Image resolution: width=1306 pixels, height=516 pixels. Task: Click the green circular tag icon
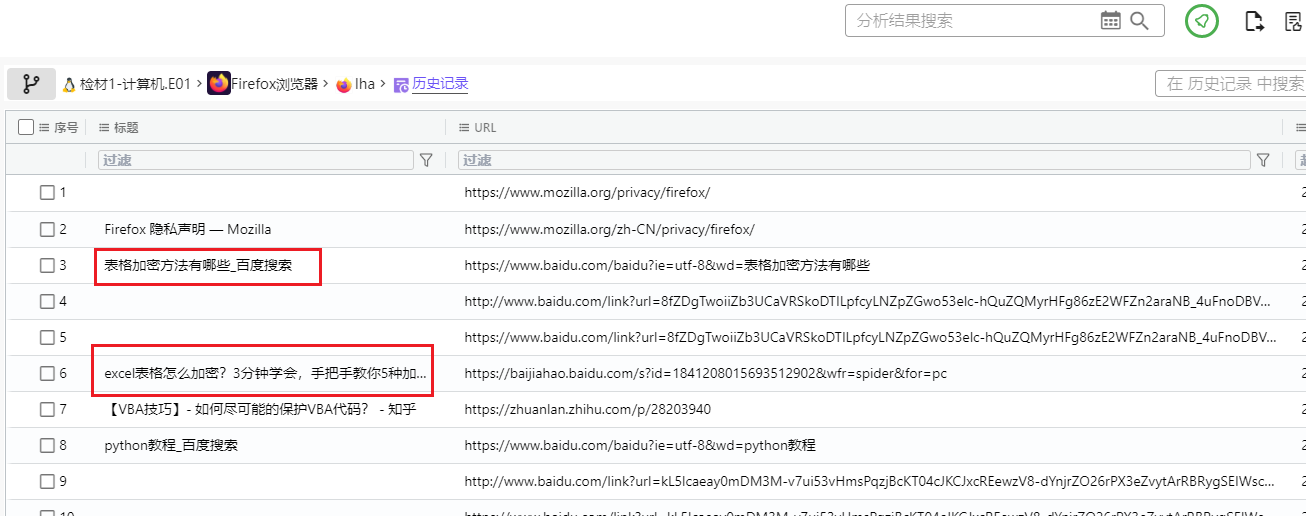coord(1202,21)
